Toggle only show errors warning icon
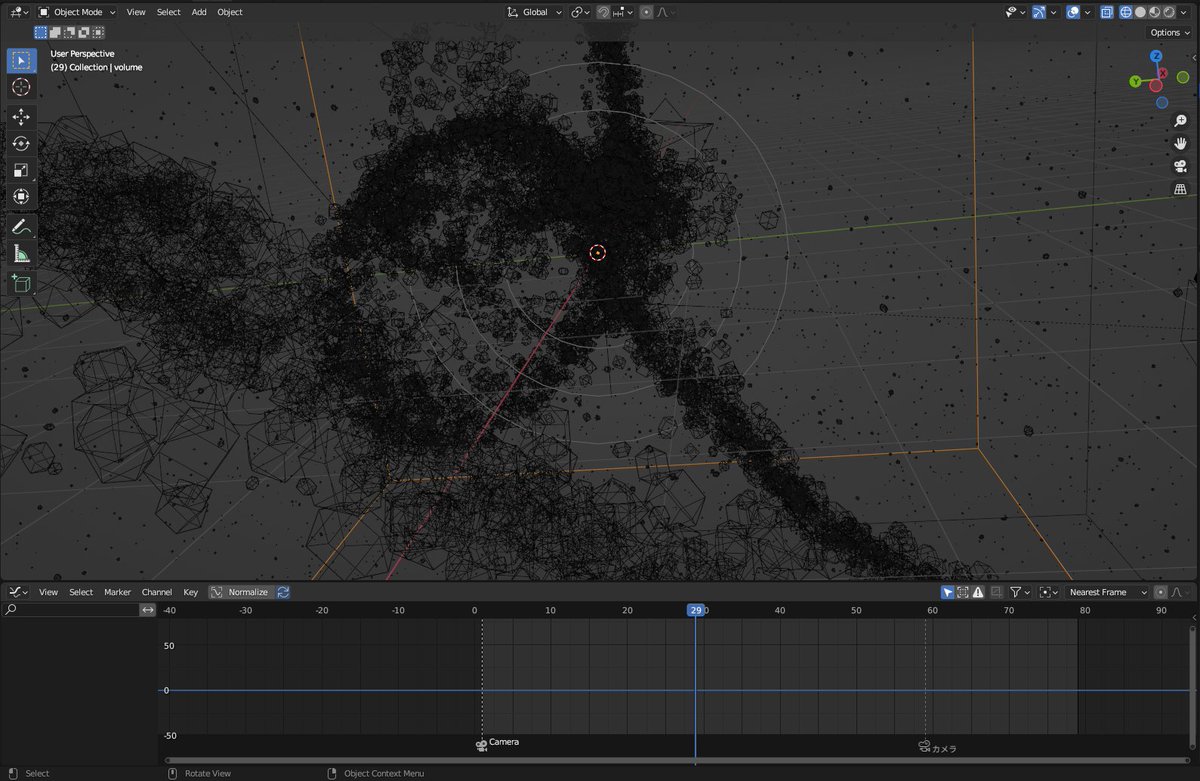The width and height of the screenshot is (1200, 781). click(978, 592)
